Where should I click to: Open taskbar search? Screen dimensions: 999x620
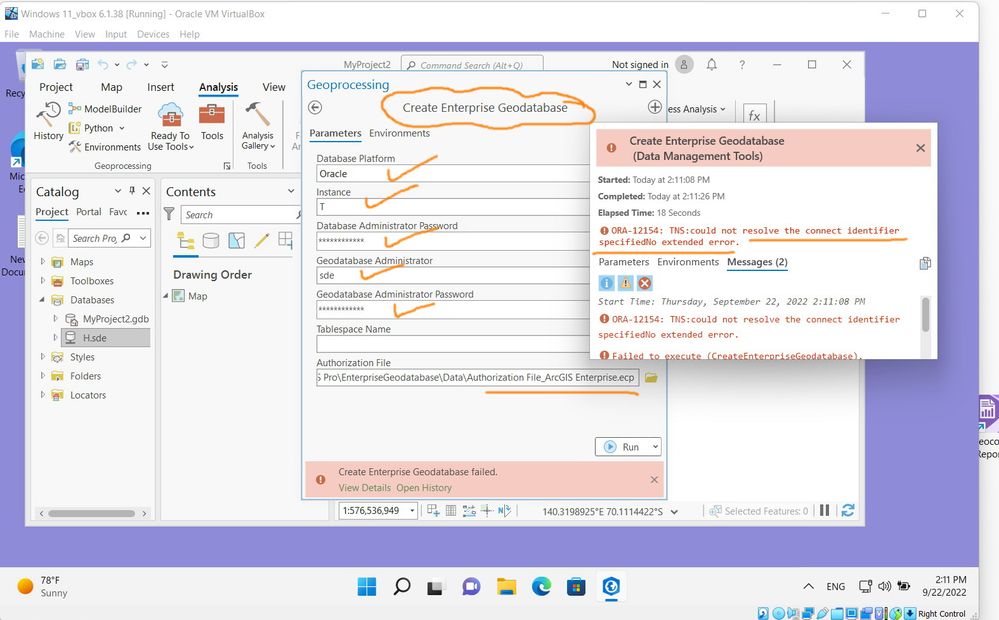402,586
